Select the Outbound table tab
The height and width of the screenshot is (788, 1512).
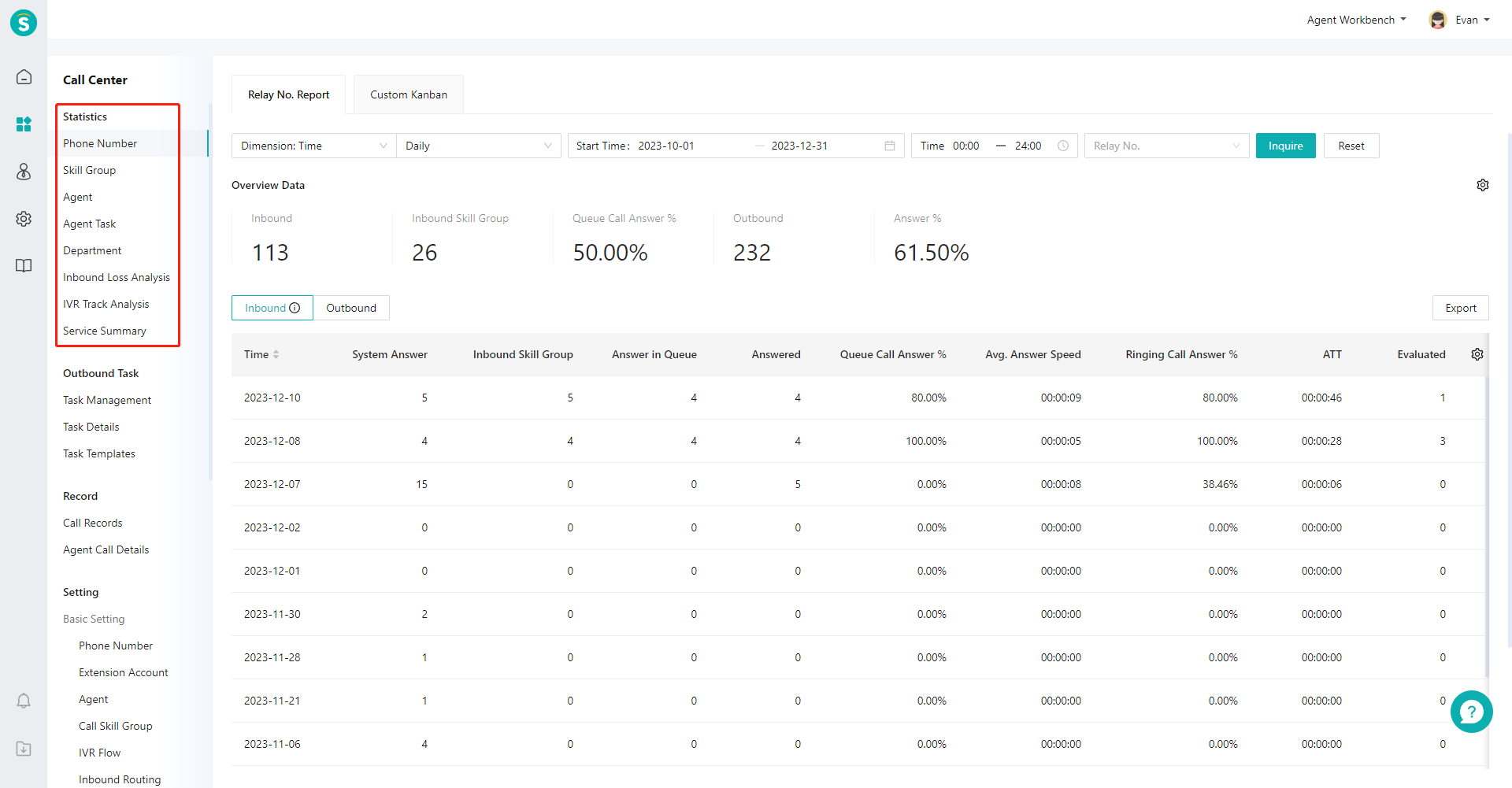[x=351, y=308]
